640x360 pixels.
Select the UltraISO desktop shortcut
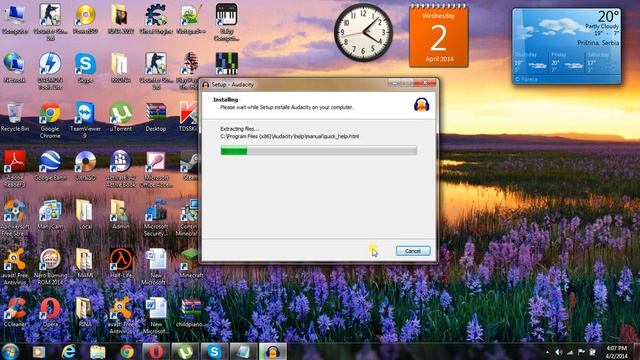click(x=85, y=166)
